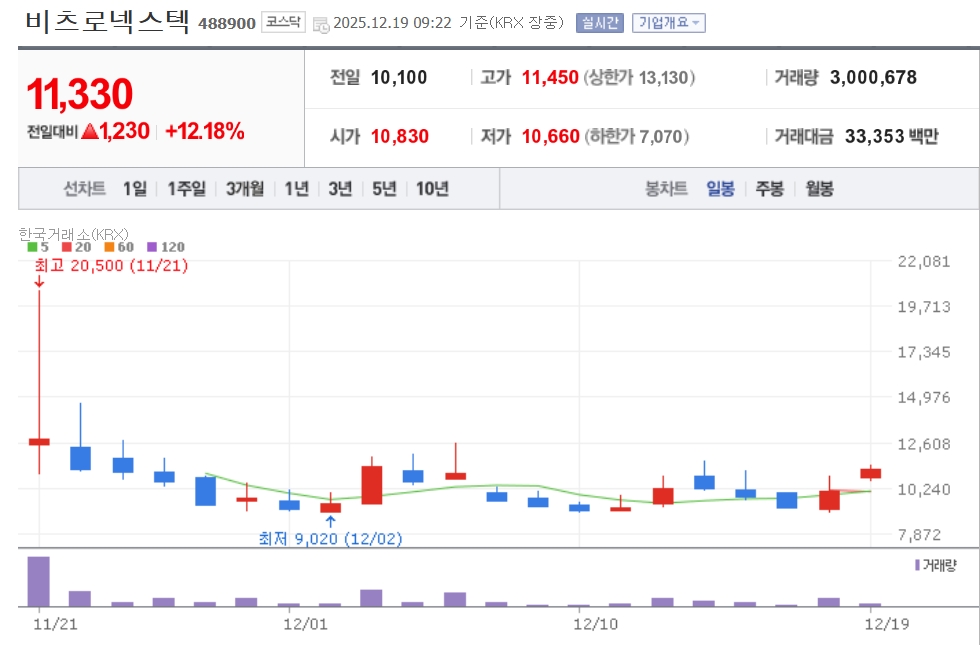
Task: Select the 1일 line chart tab
Action: pyautogui.click(x=134, y=188)
